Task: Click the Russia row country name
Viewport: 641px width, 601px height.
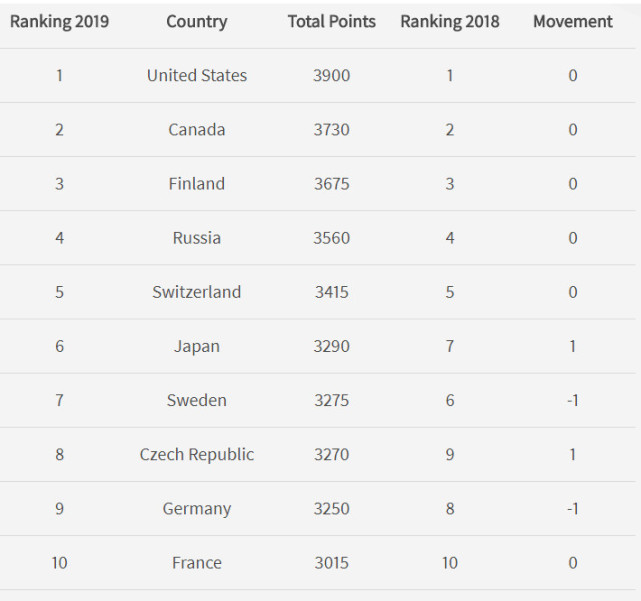Action: coord(197,238)
